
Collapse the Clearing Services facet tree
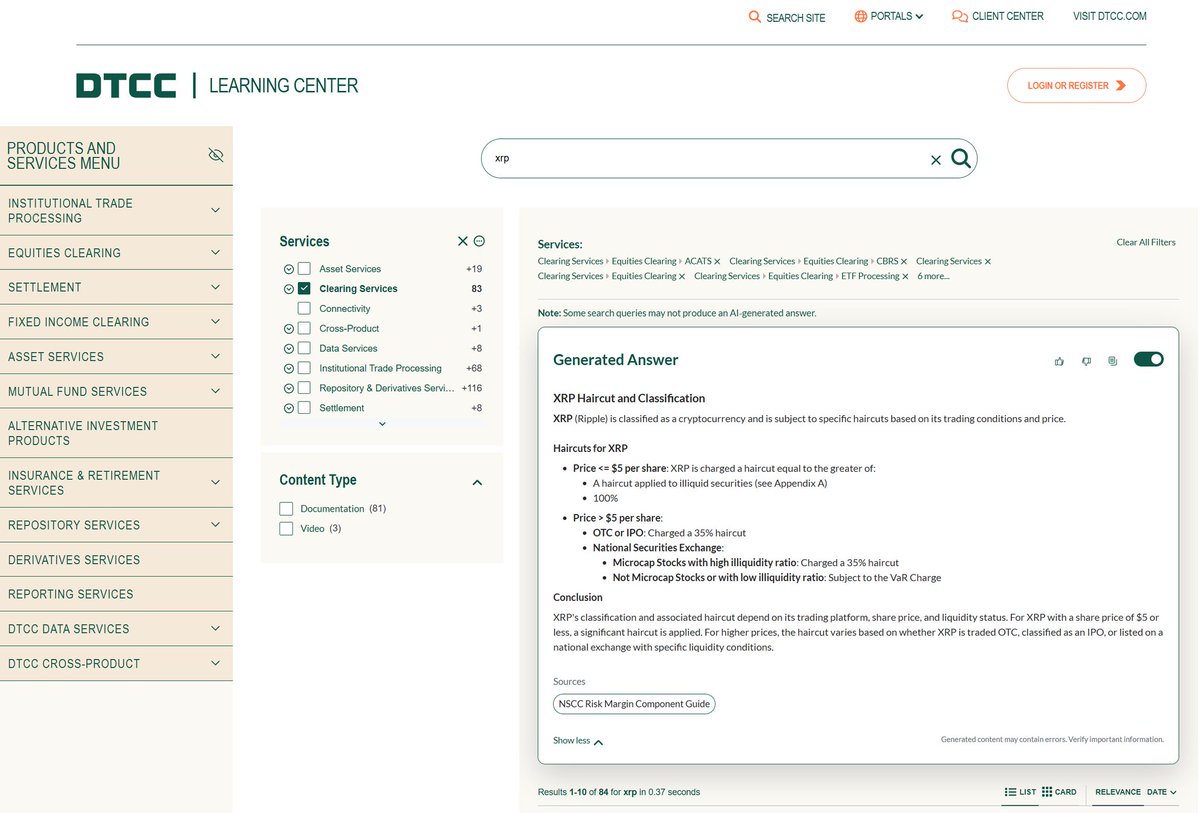click(289, 289)
